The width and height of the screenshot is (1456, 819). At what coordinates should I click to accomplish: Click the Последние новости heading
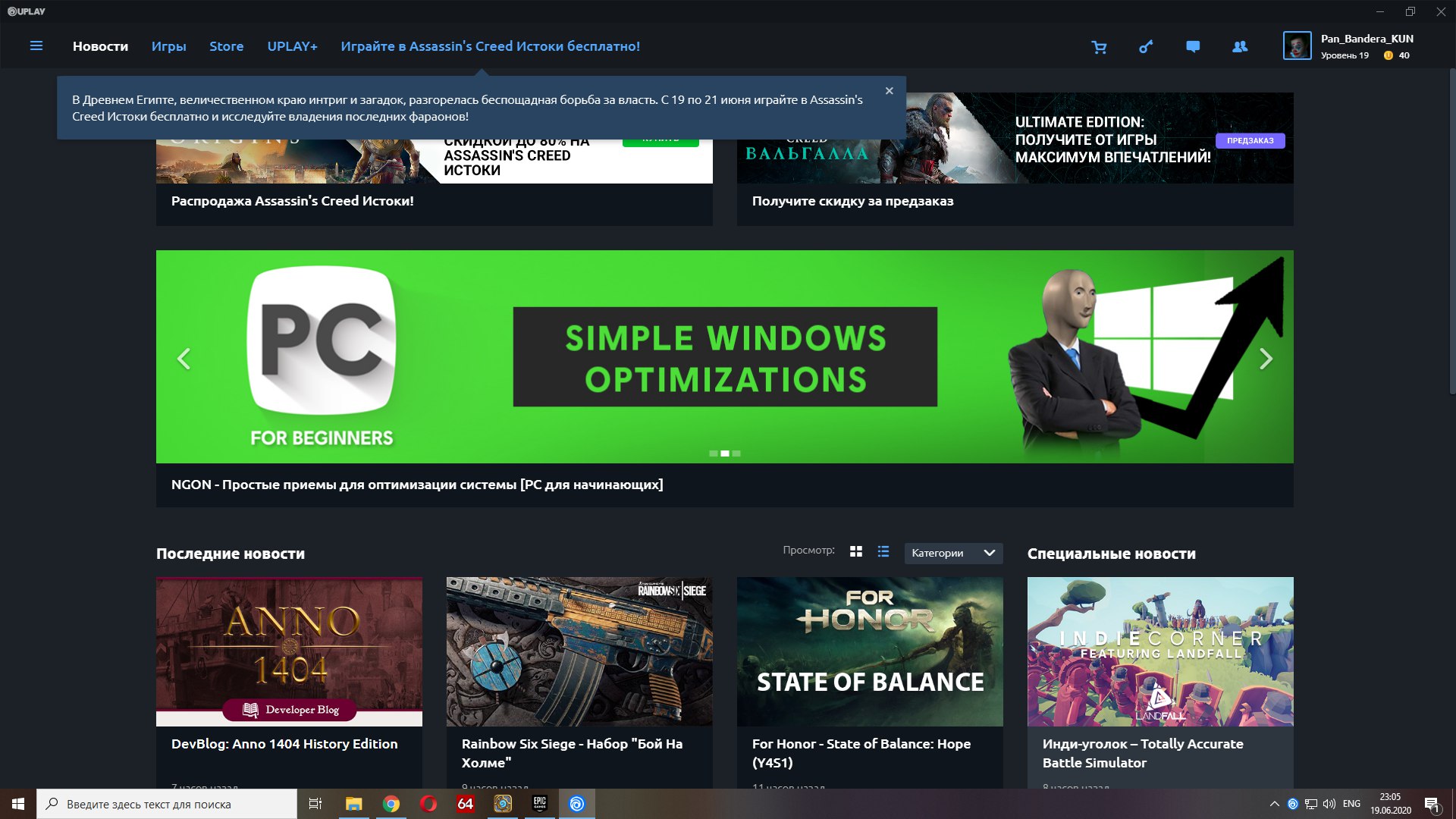pyautogui.click(x=230, y=554)
